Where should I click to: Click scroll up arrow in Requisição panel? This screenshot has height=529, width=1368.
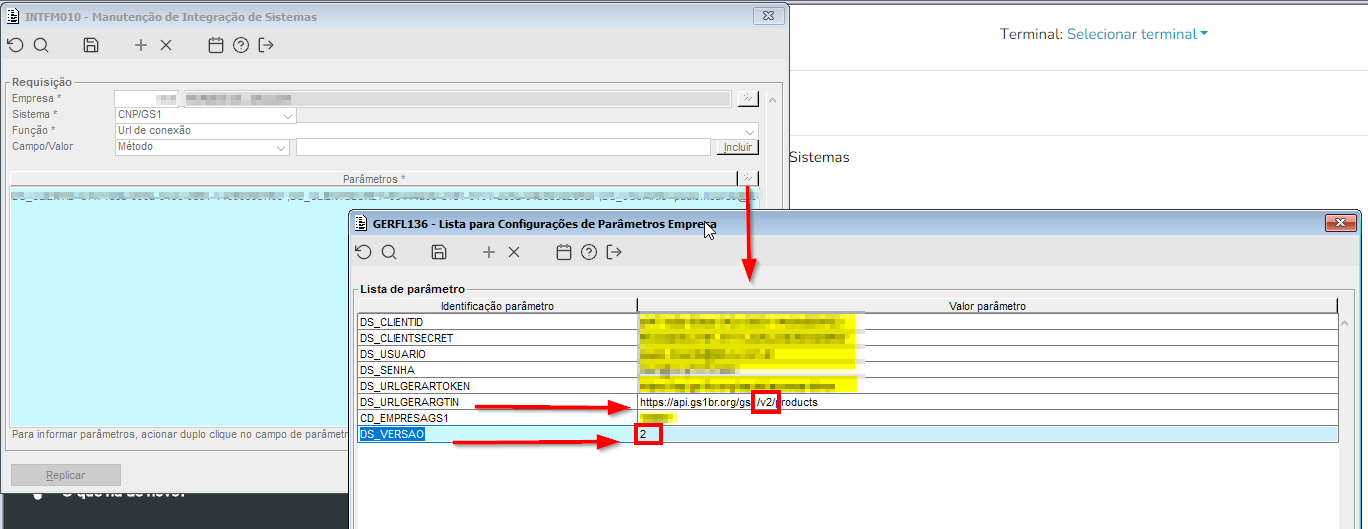[x=772, y=101]
